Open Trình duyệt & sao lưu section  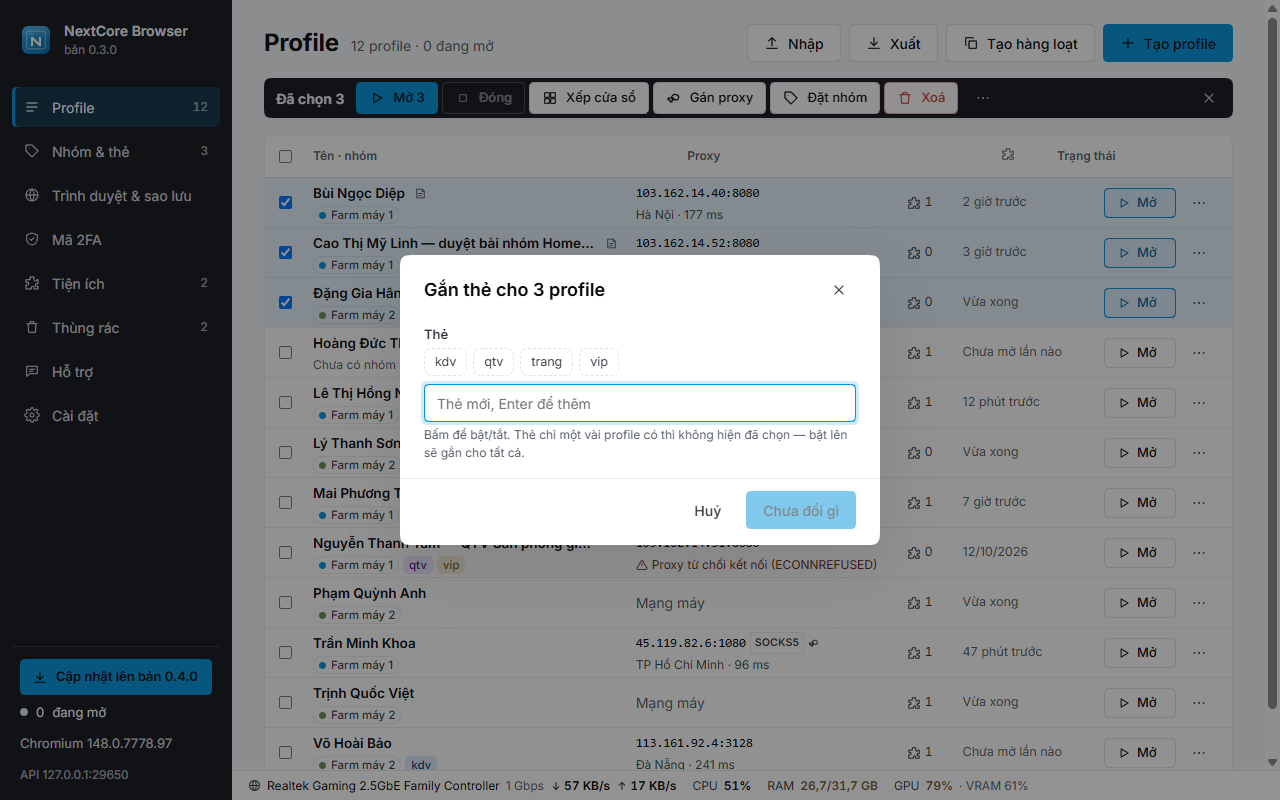tap(116, 195)
